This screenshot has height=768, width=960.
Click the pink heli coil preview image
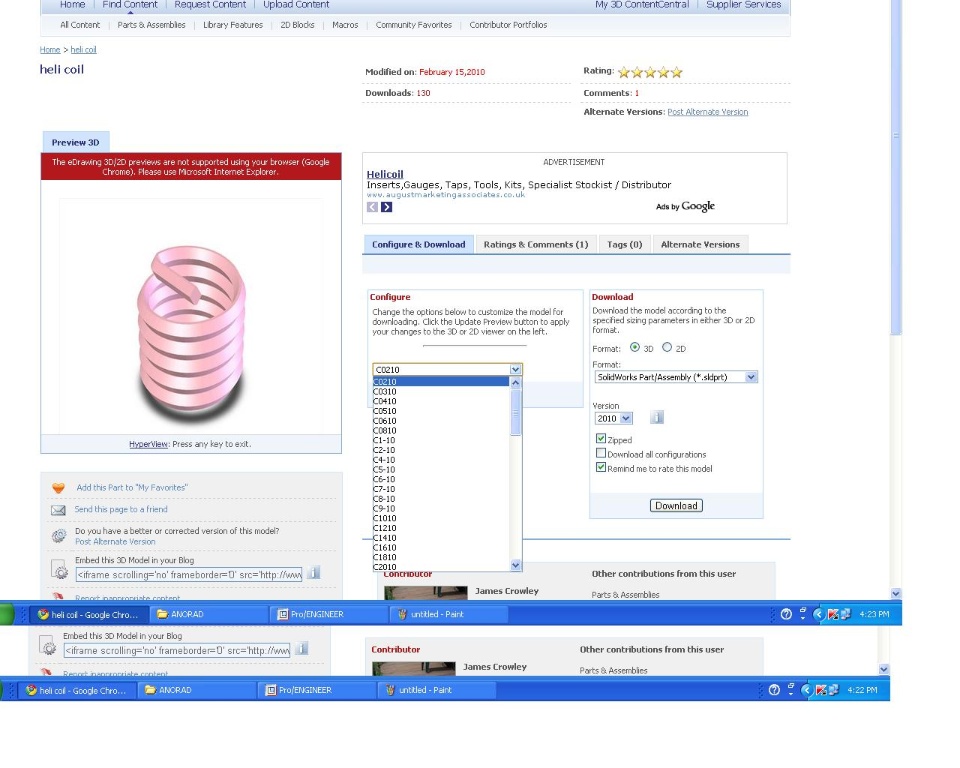191,334
